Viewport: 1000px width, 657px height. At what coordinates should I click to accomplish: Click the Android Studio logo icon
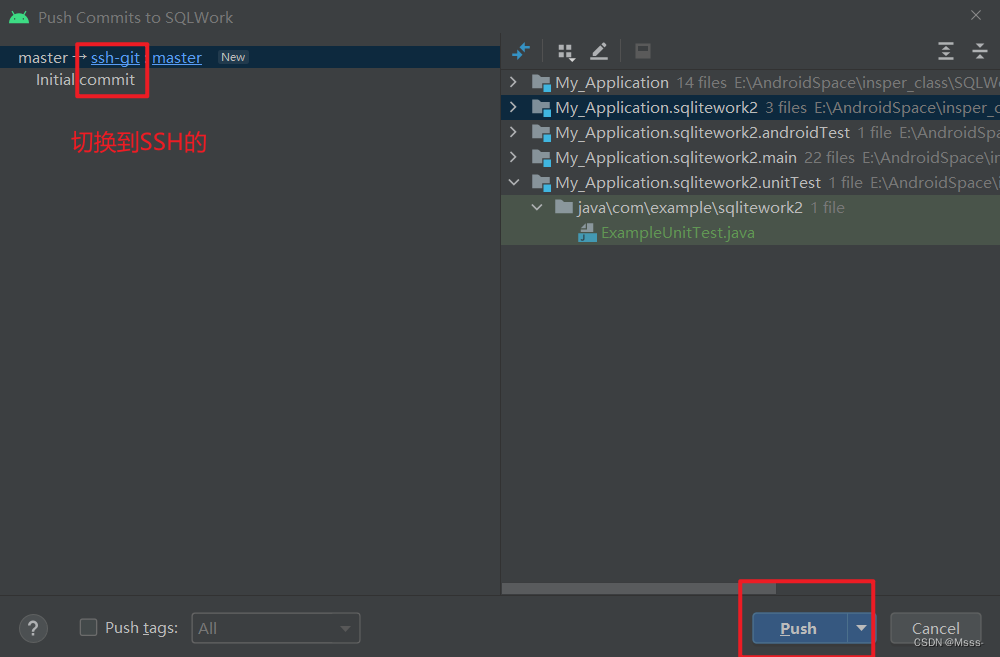coord(19,17)
